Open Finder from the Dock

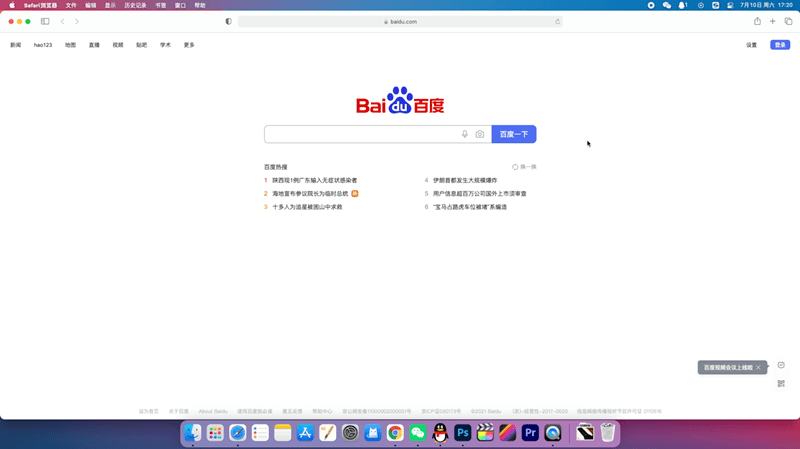tap(193, 433)
